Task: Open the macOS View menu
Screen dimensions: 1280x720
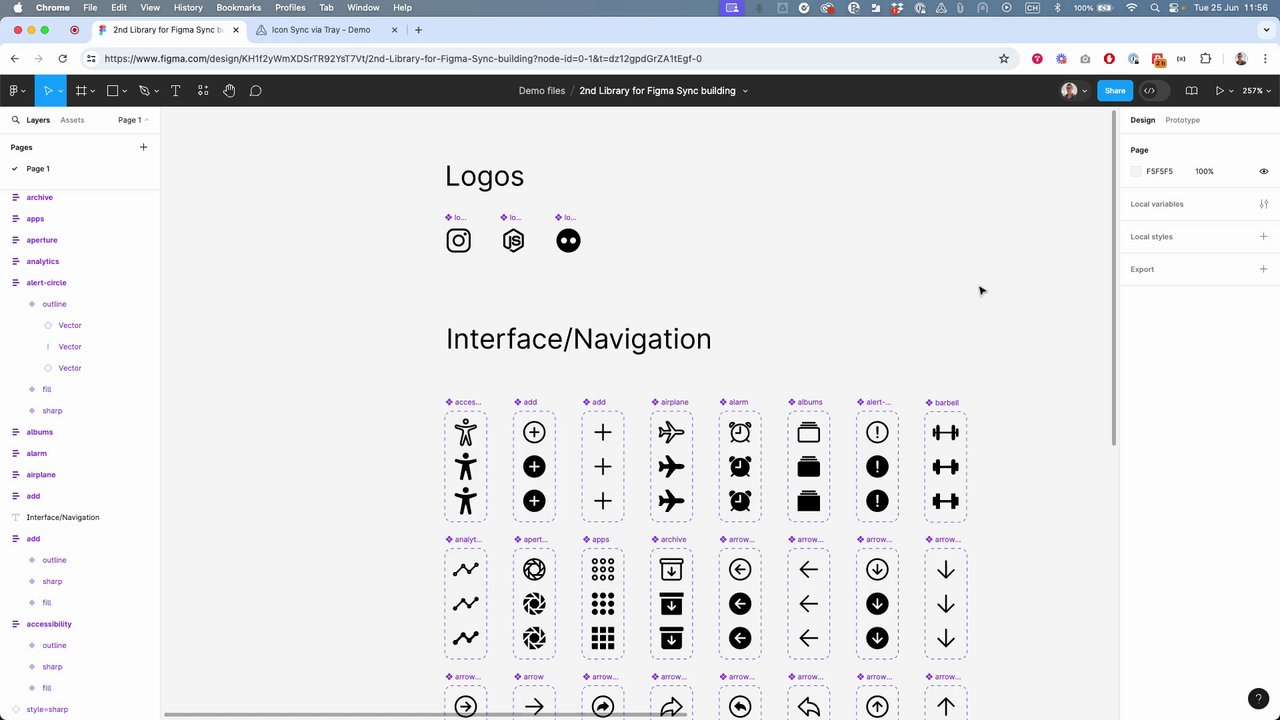Action: click(x=150, y=8)
